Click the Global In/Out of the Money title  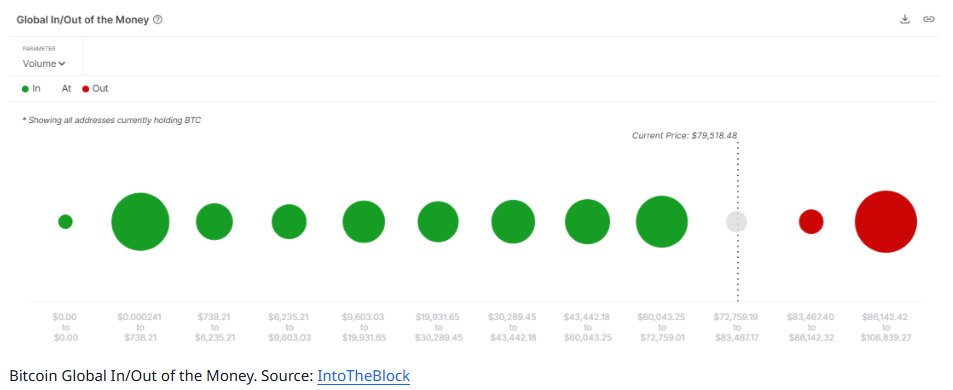tap(83, 20)
